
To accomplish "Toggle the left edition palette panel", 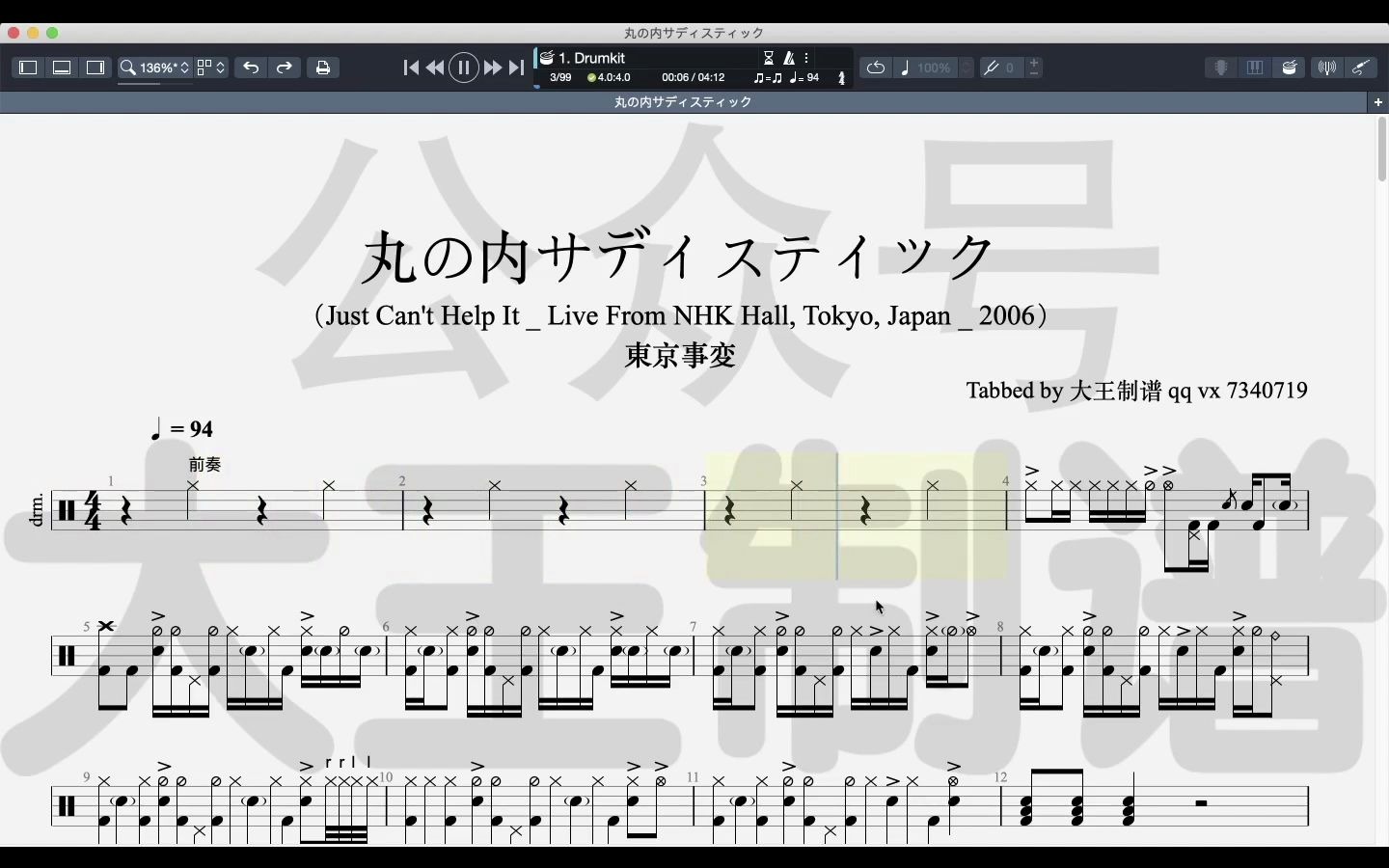I will 28,68.
